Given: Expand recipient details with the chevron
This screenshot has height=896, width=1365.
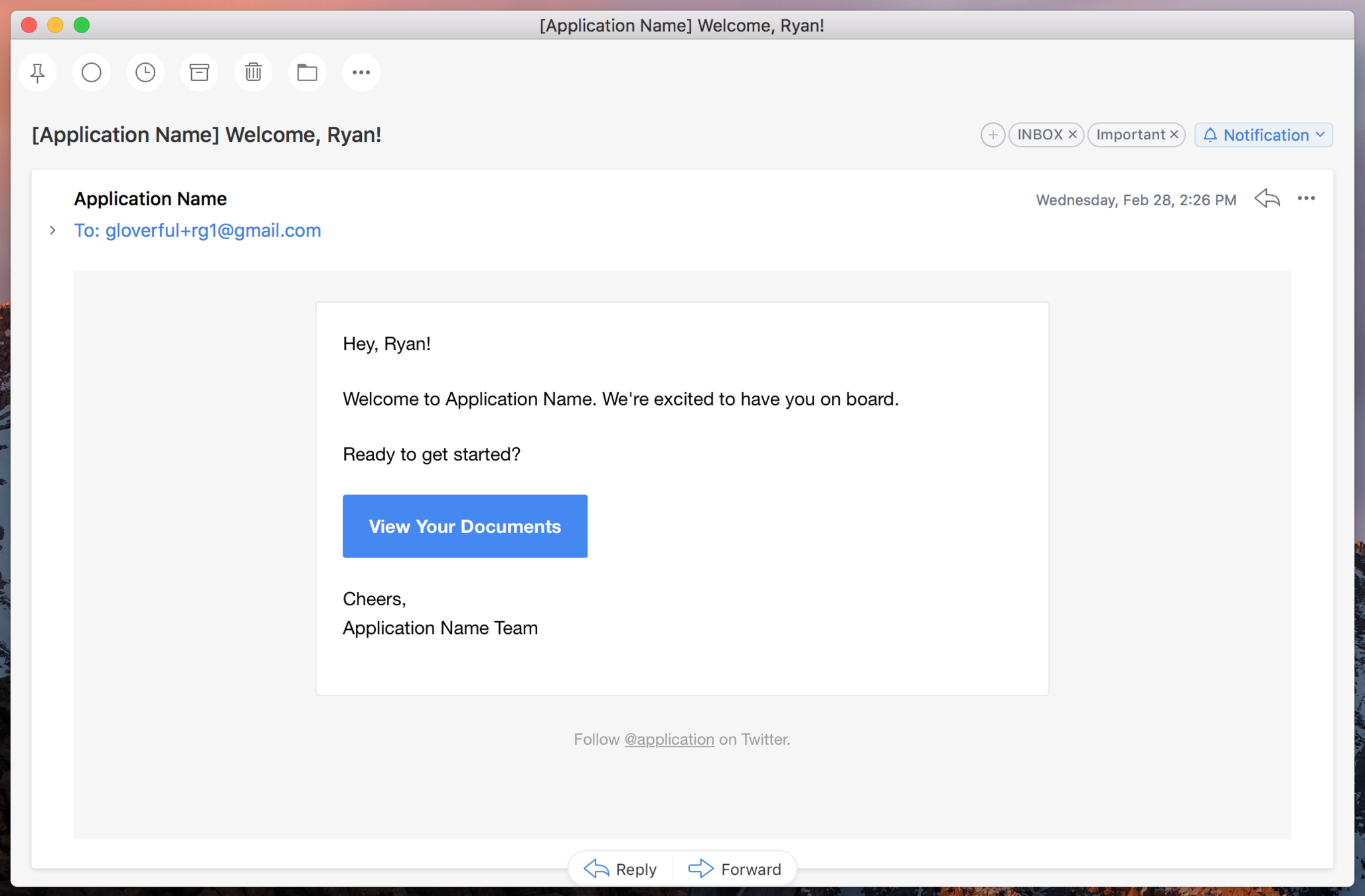Looking at the screenshot, I should click(52, 230).
